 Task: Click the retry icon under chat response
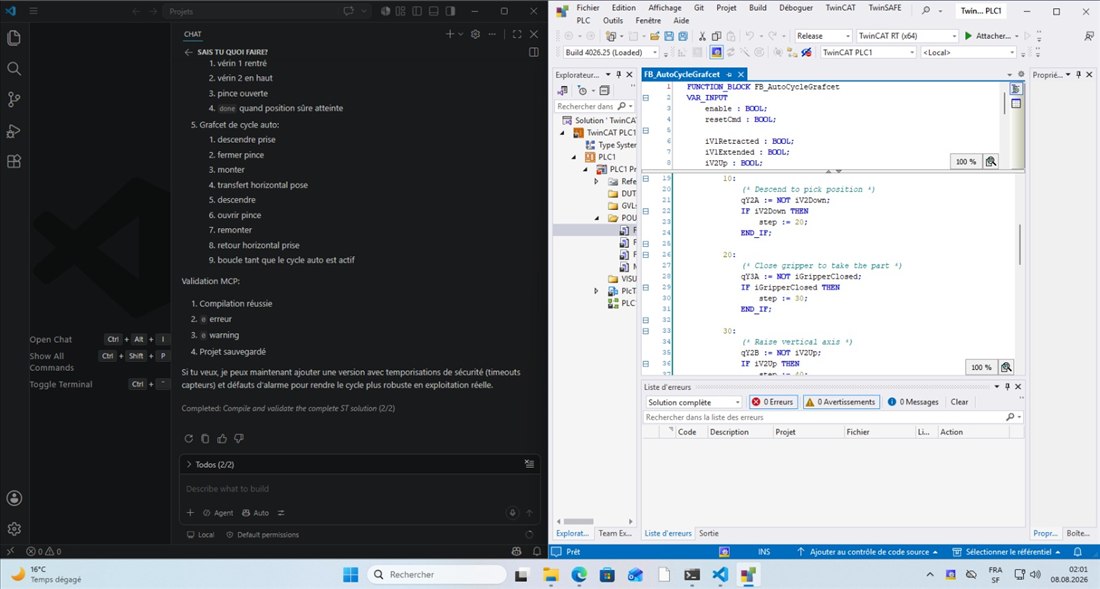189,438
